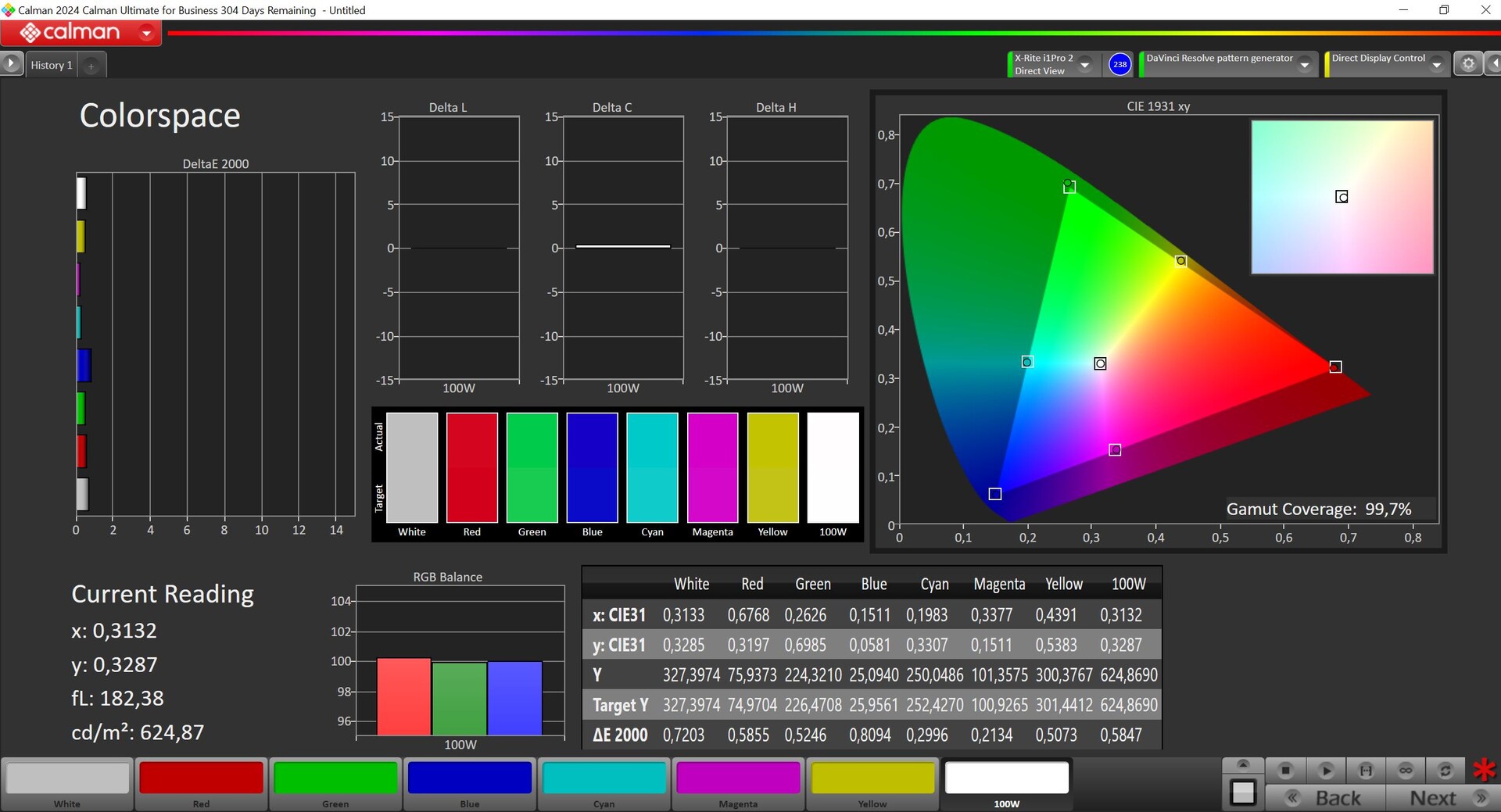Click the red asterisk icon
The width and height of the screenshot is (1501, 812).
(1484, 770)
